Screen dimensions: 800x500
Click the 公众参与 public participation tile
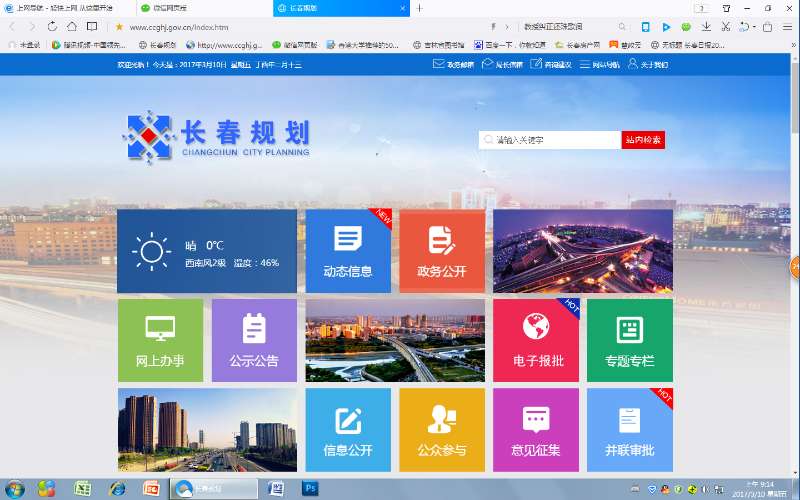click(x=441, y=430)
